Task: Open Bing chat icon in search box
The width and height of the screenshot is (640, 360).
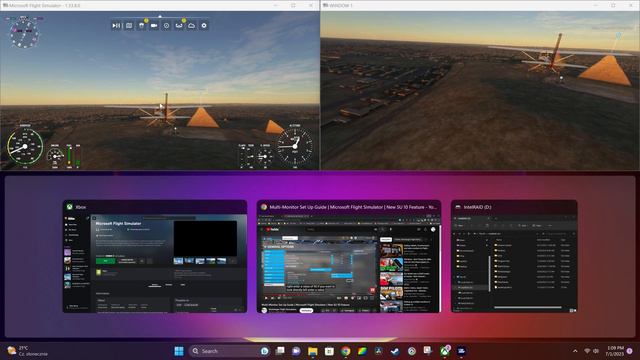Action: click(x=264, y=351)
